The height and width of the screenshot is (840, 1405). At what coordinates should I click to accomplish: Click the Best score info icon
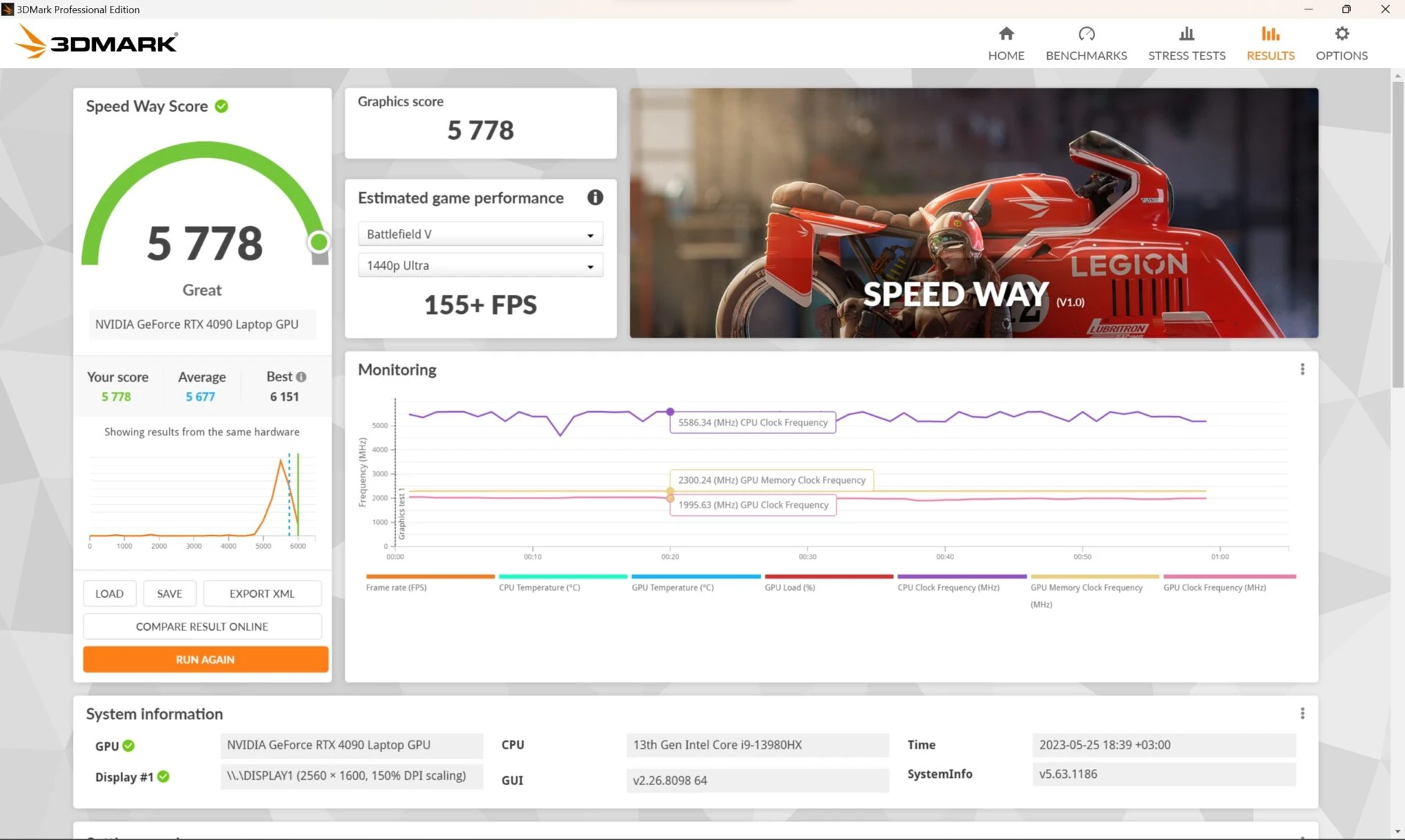(301, 377)
